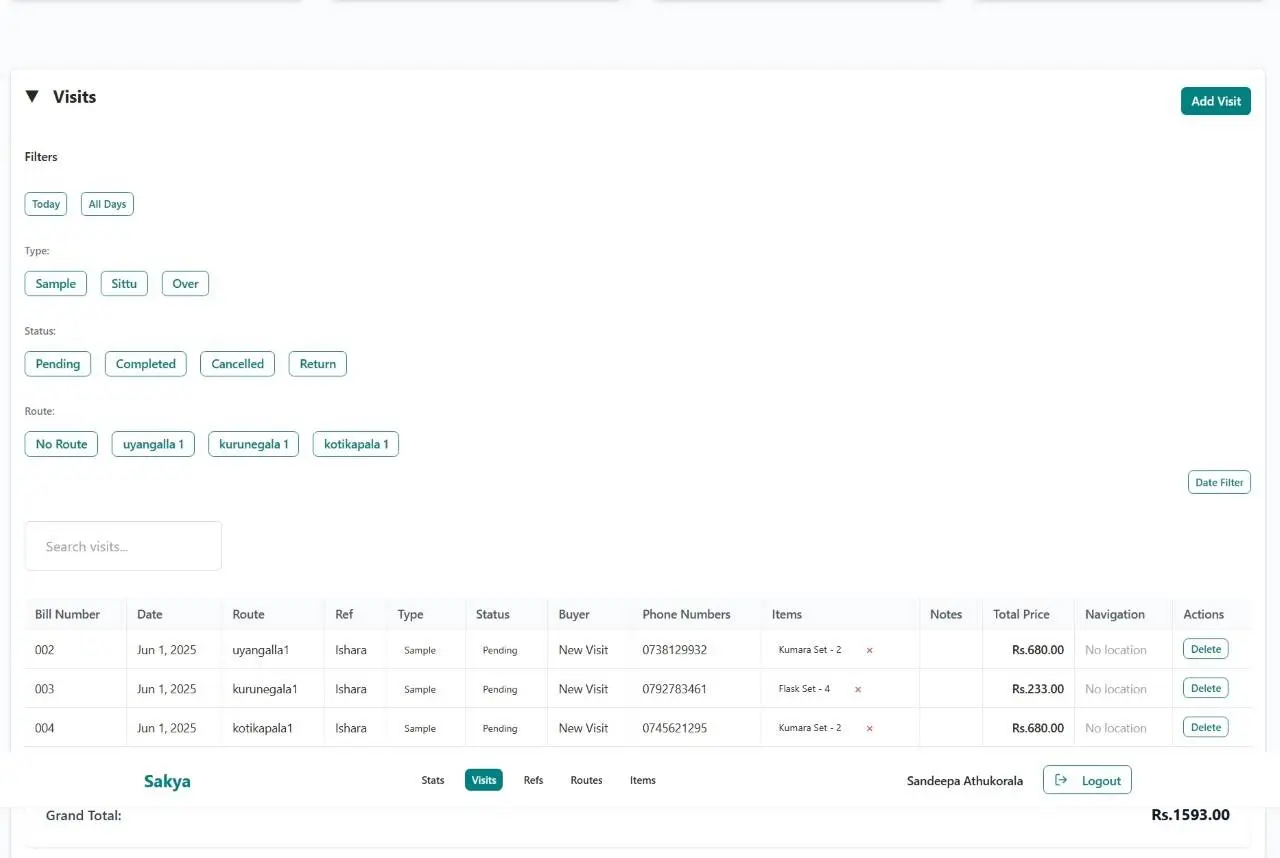Remove Kumara Set item from bill 002
The width and height of the screenshot is (1280, 858).
[869, 650]
